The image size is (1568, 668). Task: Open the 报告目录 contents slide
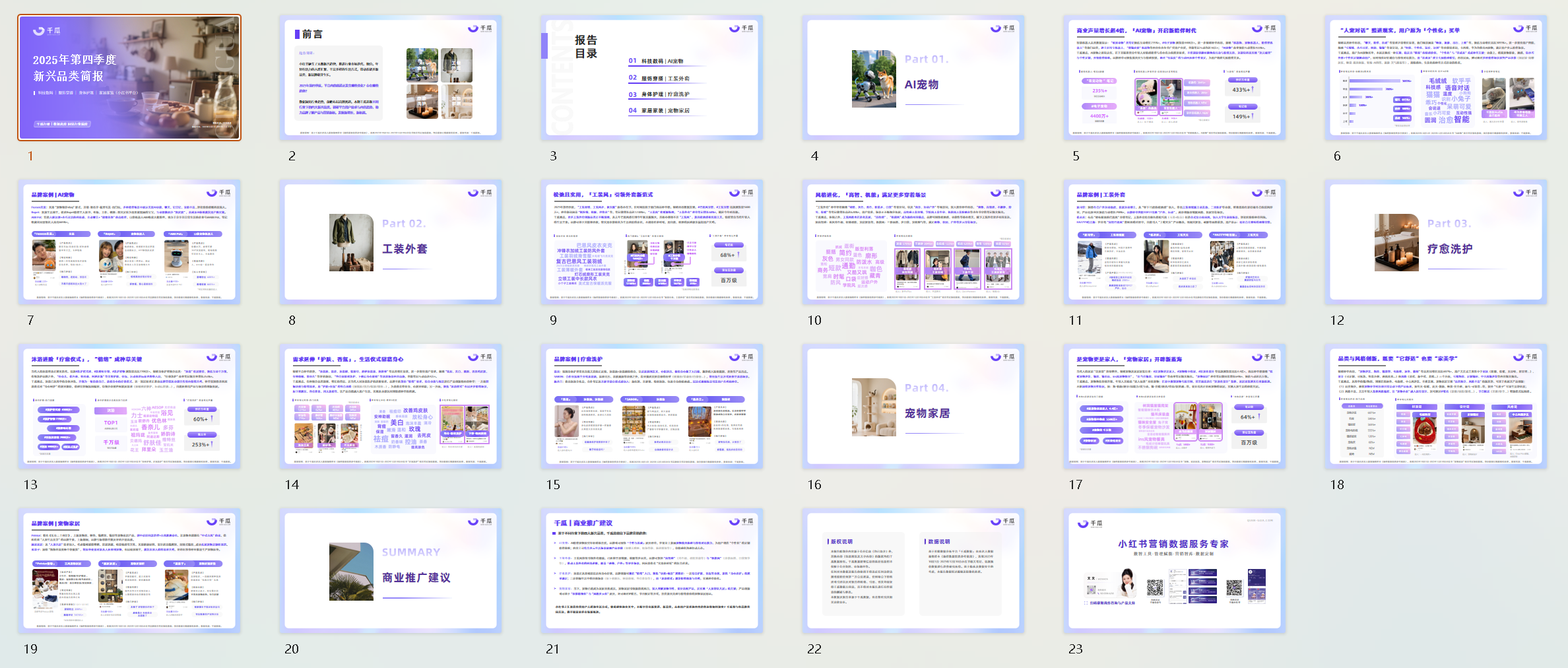(x=651, y=78)
